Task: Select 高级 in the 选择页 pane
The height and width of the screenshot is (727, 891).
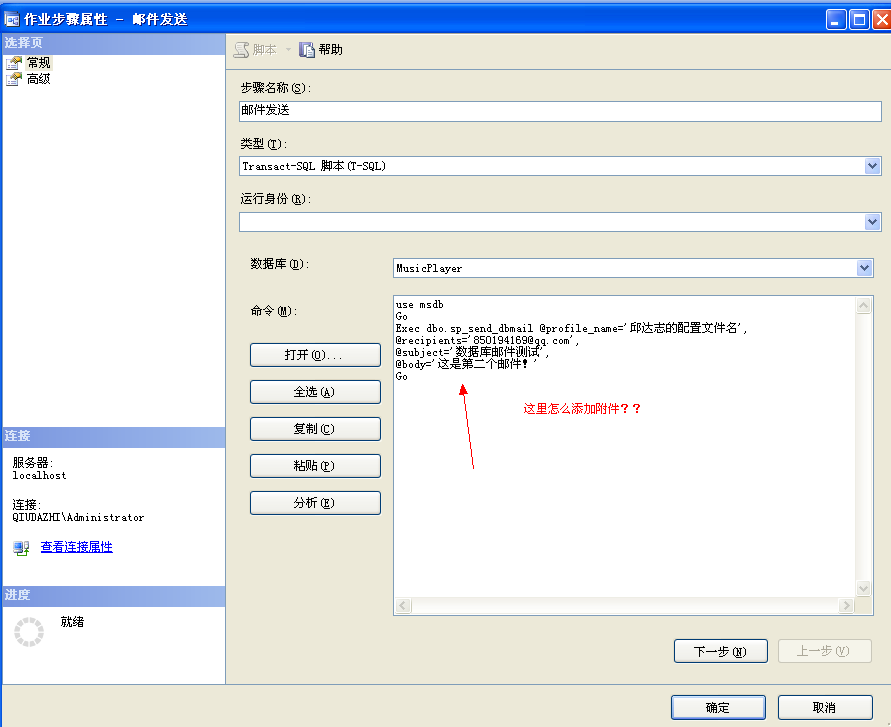Action: 38,78
